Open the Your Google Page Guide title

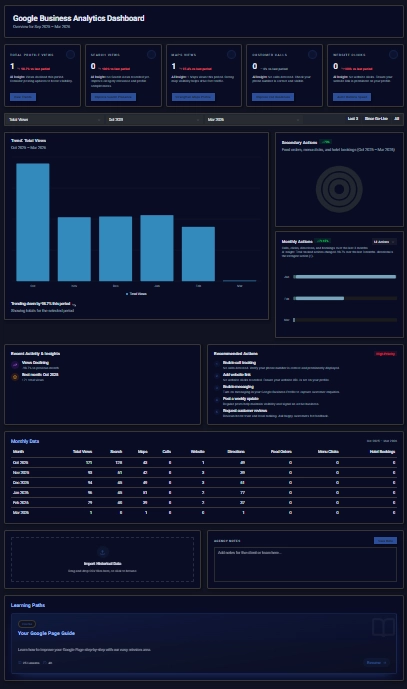[x=46, y=633]
